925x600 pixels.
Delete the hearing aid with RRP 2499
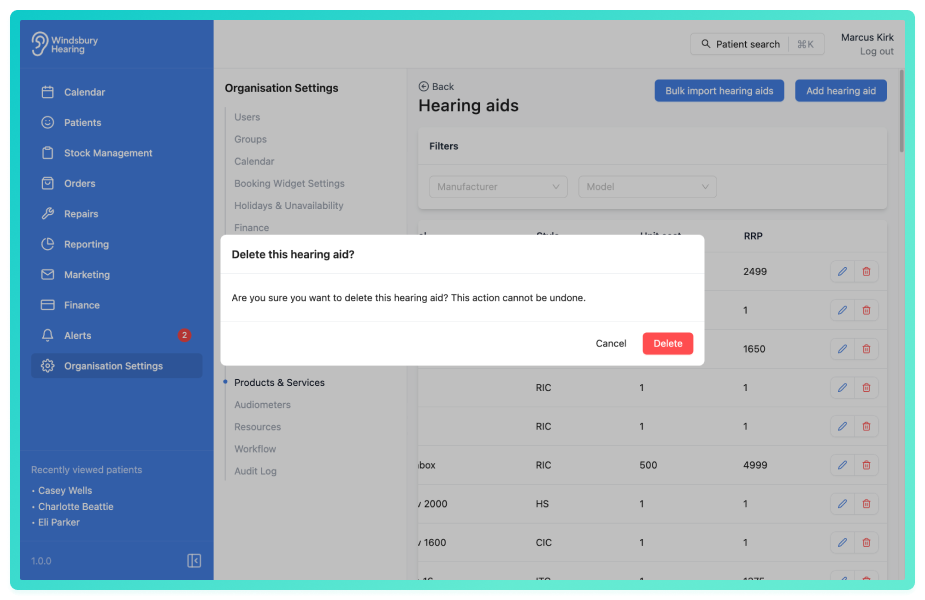(x=866, y=271)
